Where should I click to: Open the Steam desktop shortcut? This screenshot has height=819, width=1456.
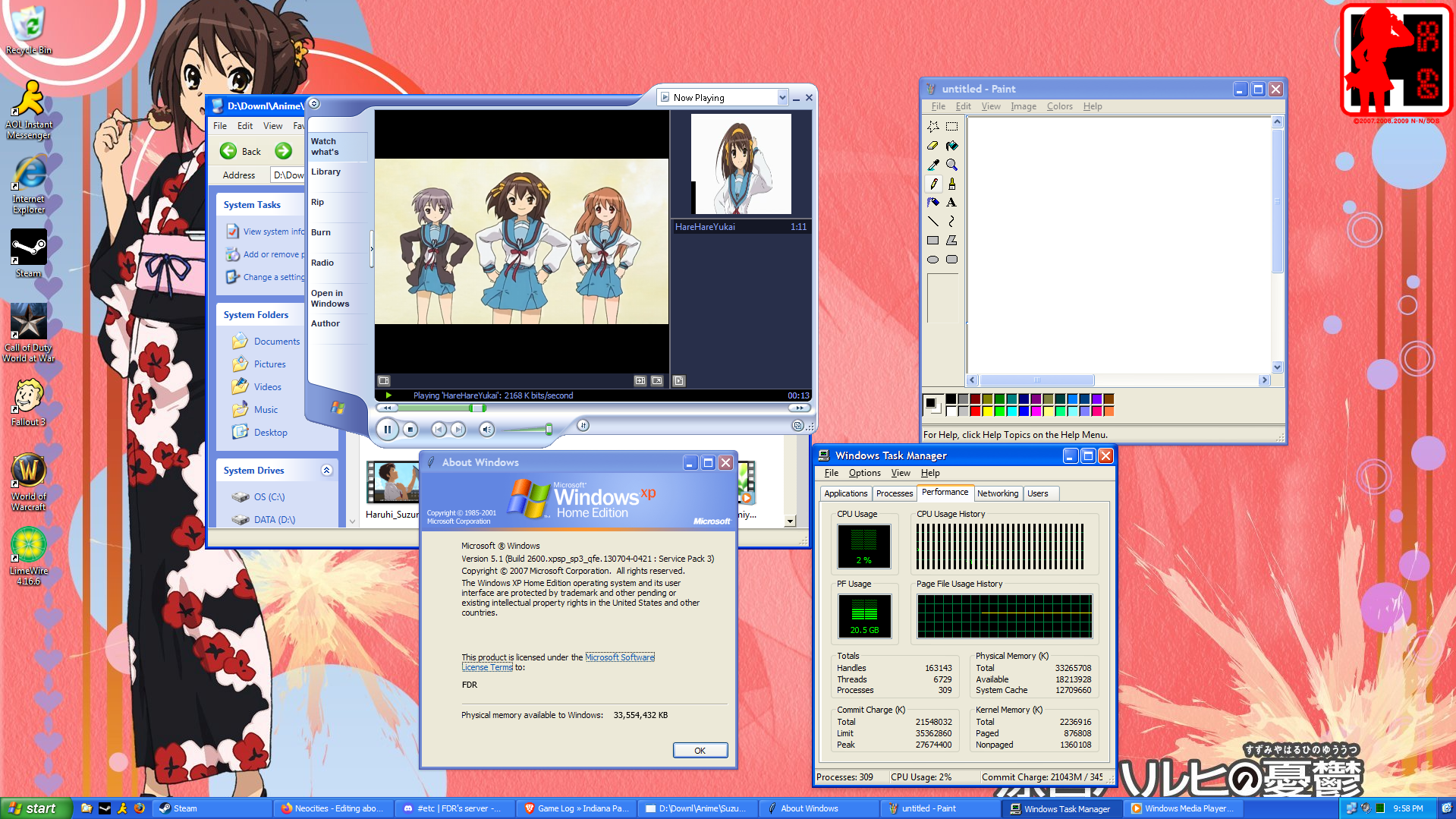click(29, 254)
